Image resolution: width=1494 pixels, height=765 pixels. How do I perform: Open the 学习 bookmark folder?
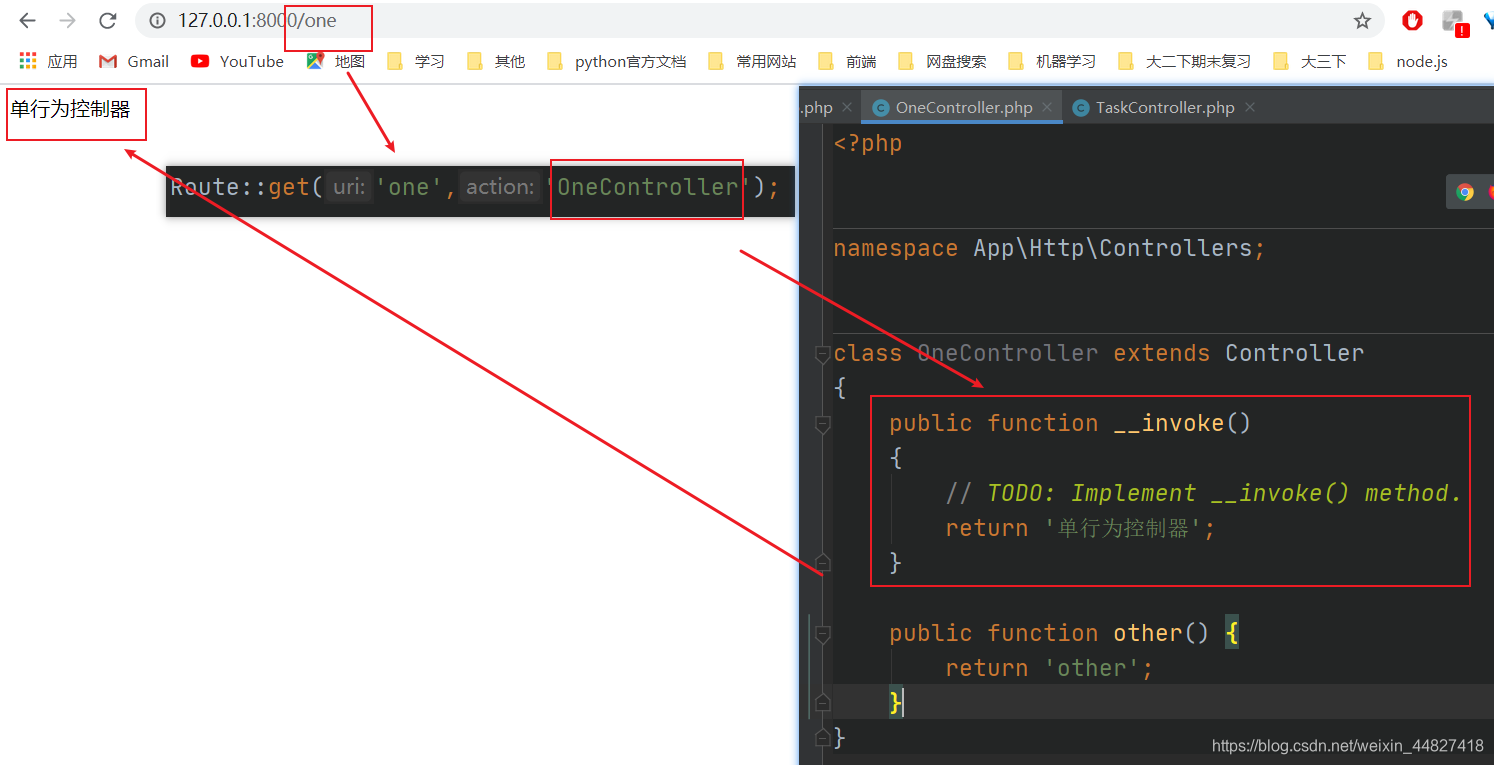pos(416,61)
